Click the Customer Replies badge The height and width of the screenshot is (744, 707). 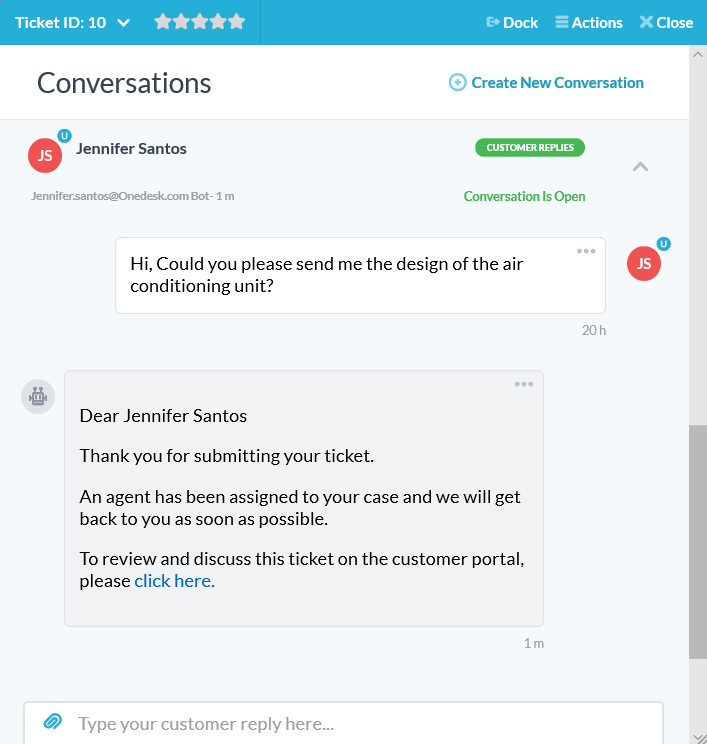click(530, 148)
